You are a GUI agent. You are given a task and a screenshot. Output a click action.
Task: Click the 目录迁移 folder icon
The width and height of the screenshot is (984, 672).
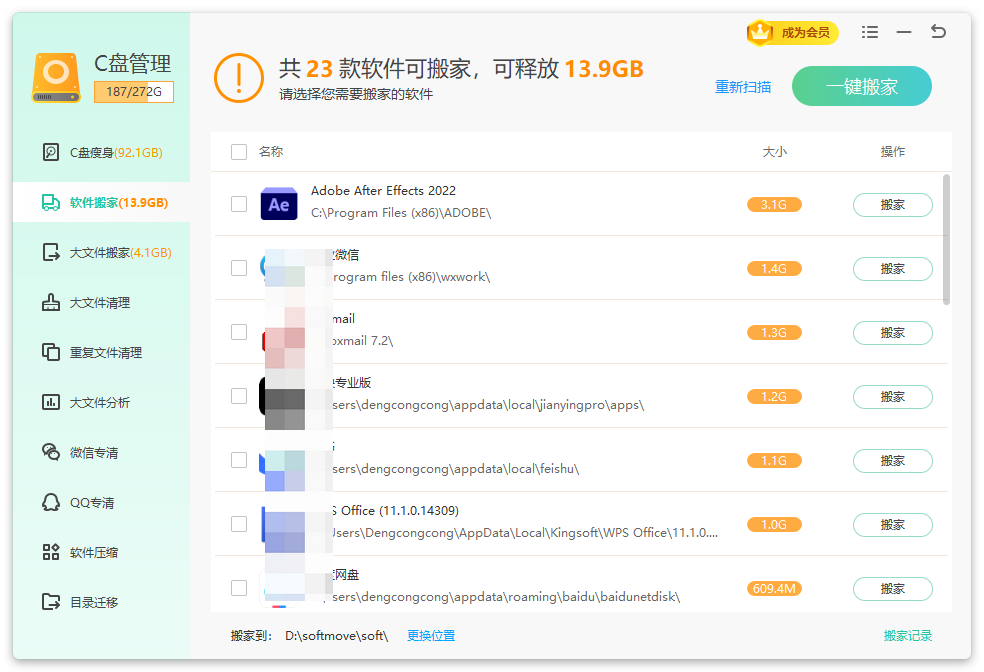click(x=51, y=602)
